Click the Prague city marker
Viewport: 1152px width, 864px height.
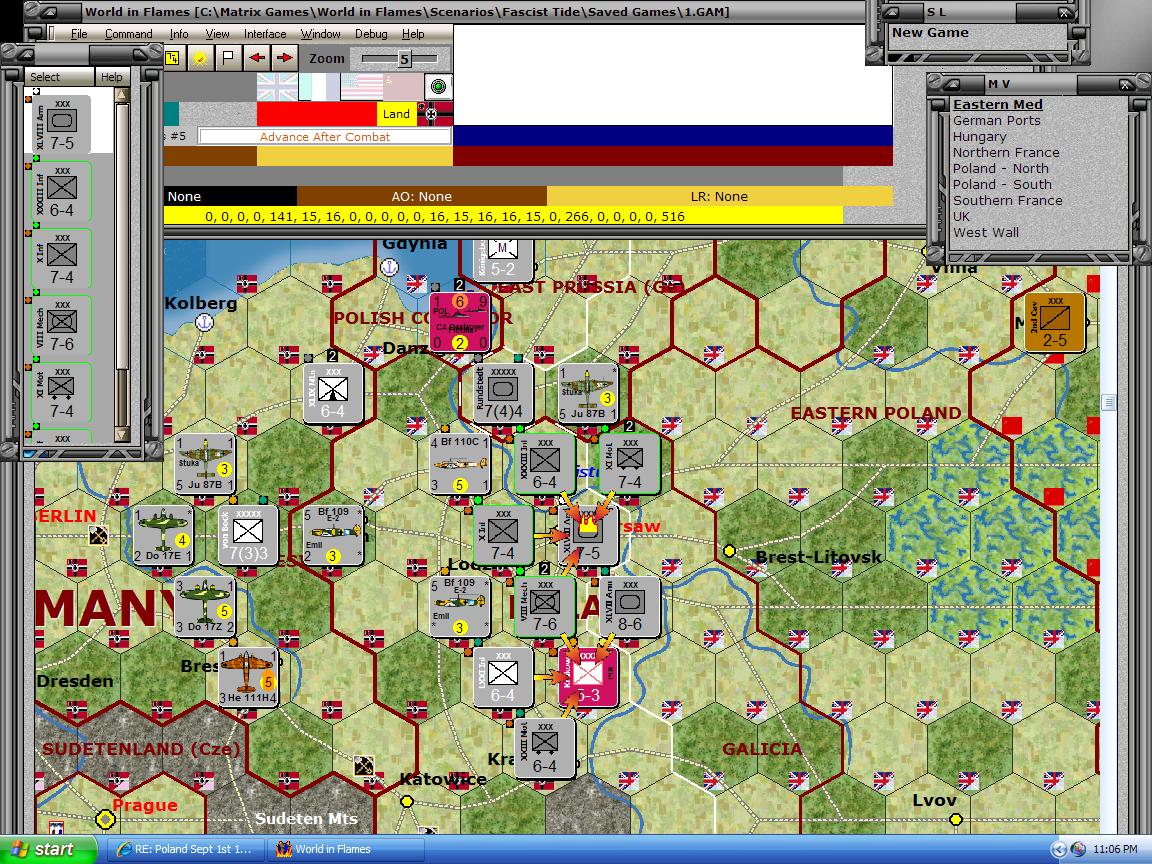point(106,818)
